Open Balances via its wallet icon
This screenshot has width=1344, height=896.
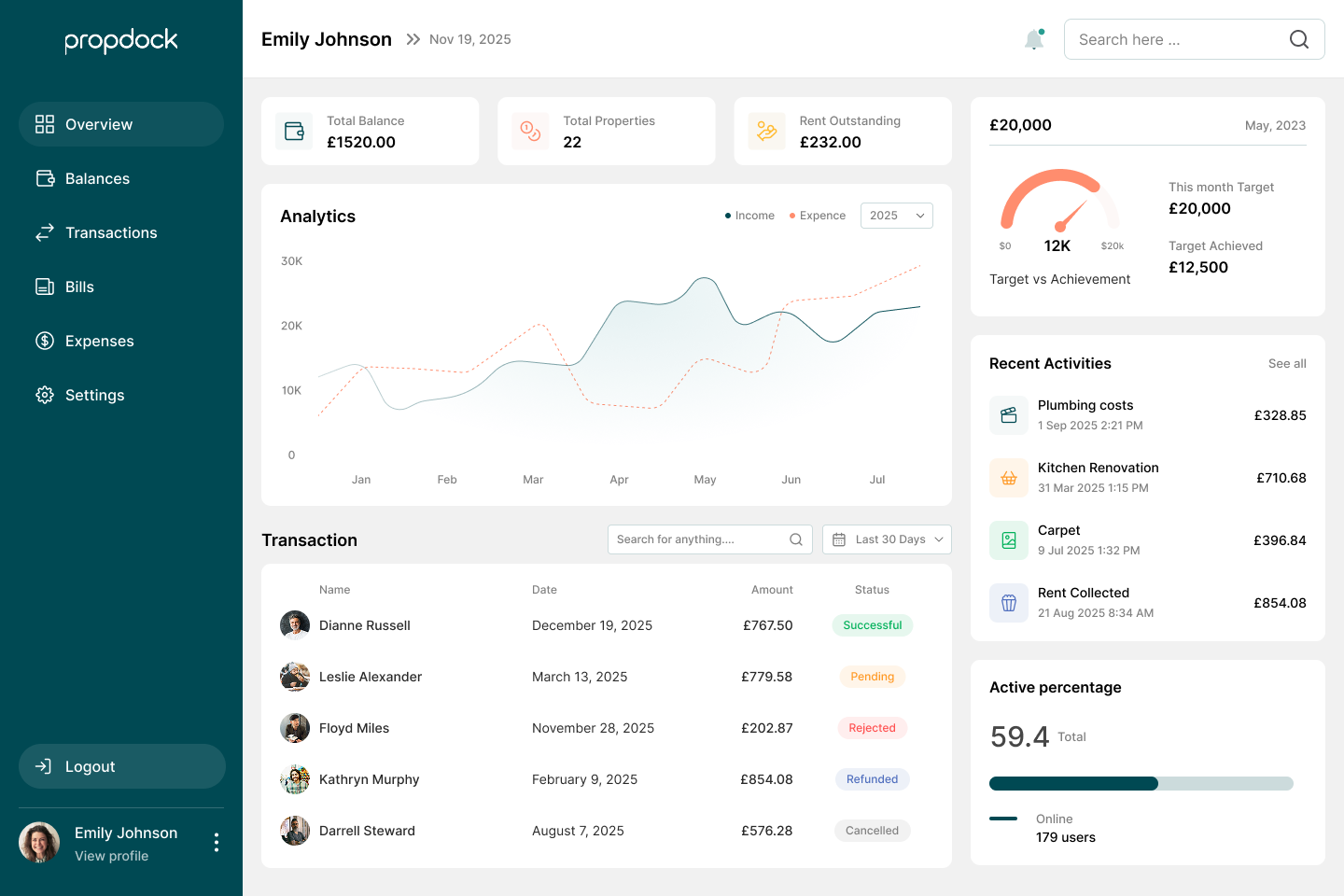pyautogui.click(x=45, y=177)
